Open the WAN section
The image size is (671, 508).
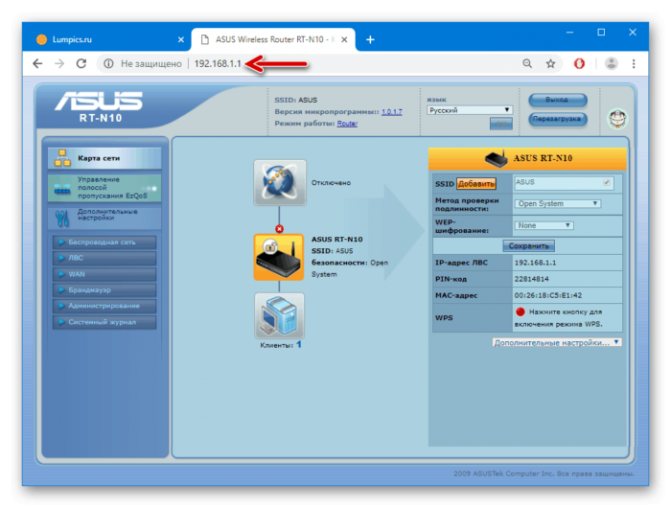(x=104, y=274)
